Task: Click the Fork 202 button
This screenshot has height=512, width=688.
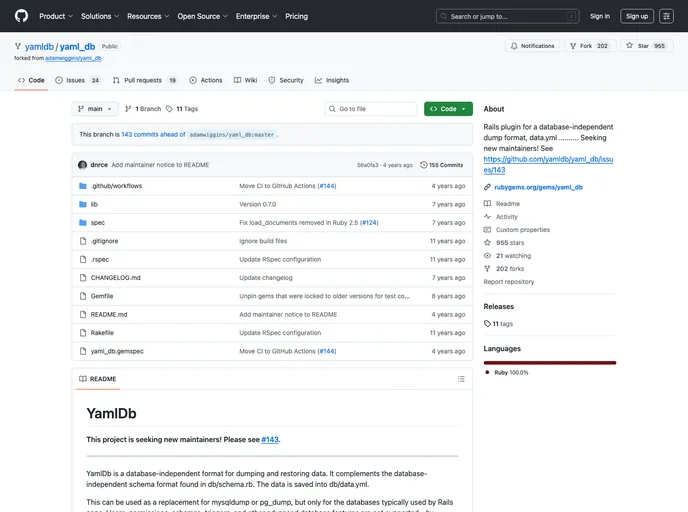Action: [589, 46]
